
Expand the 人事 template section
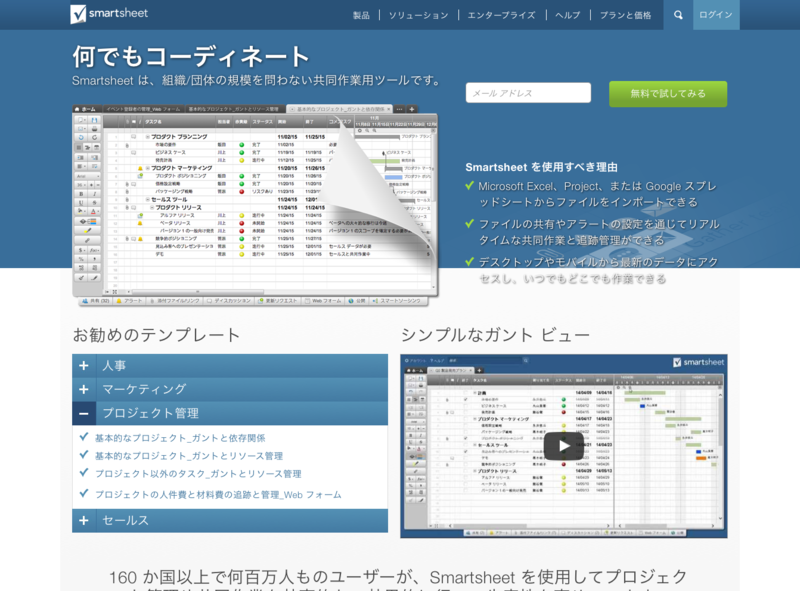pos(230,365)
